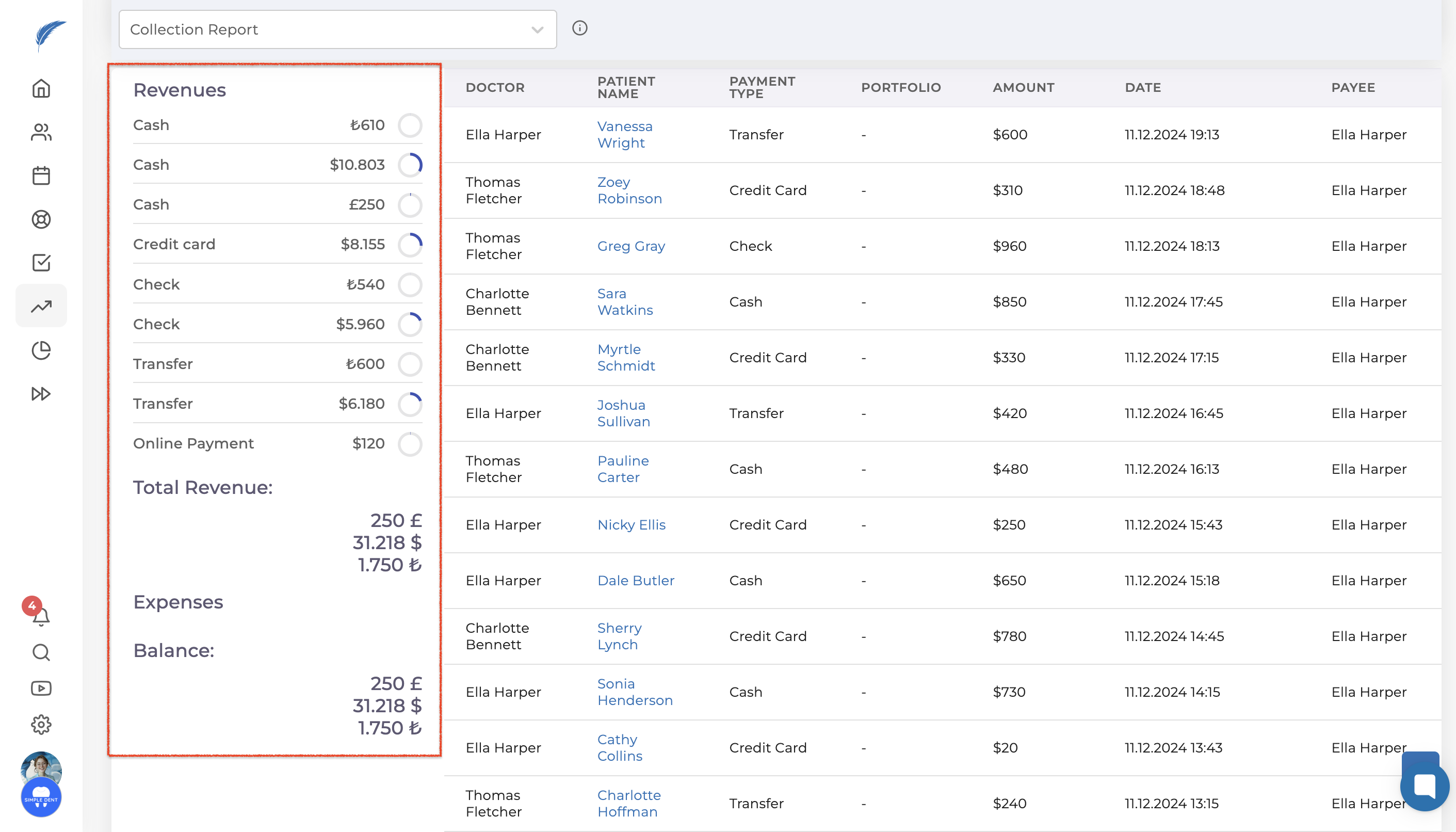This screenshot has height=832, width=1456.
Task: Click the fast-forward double arrow icon
Action: coord(41,394)
